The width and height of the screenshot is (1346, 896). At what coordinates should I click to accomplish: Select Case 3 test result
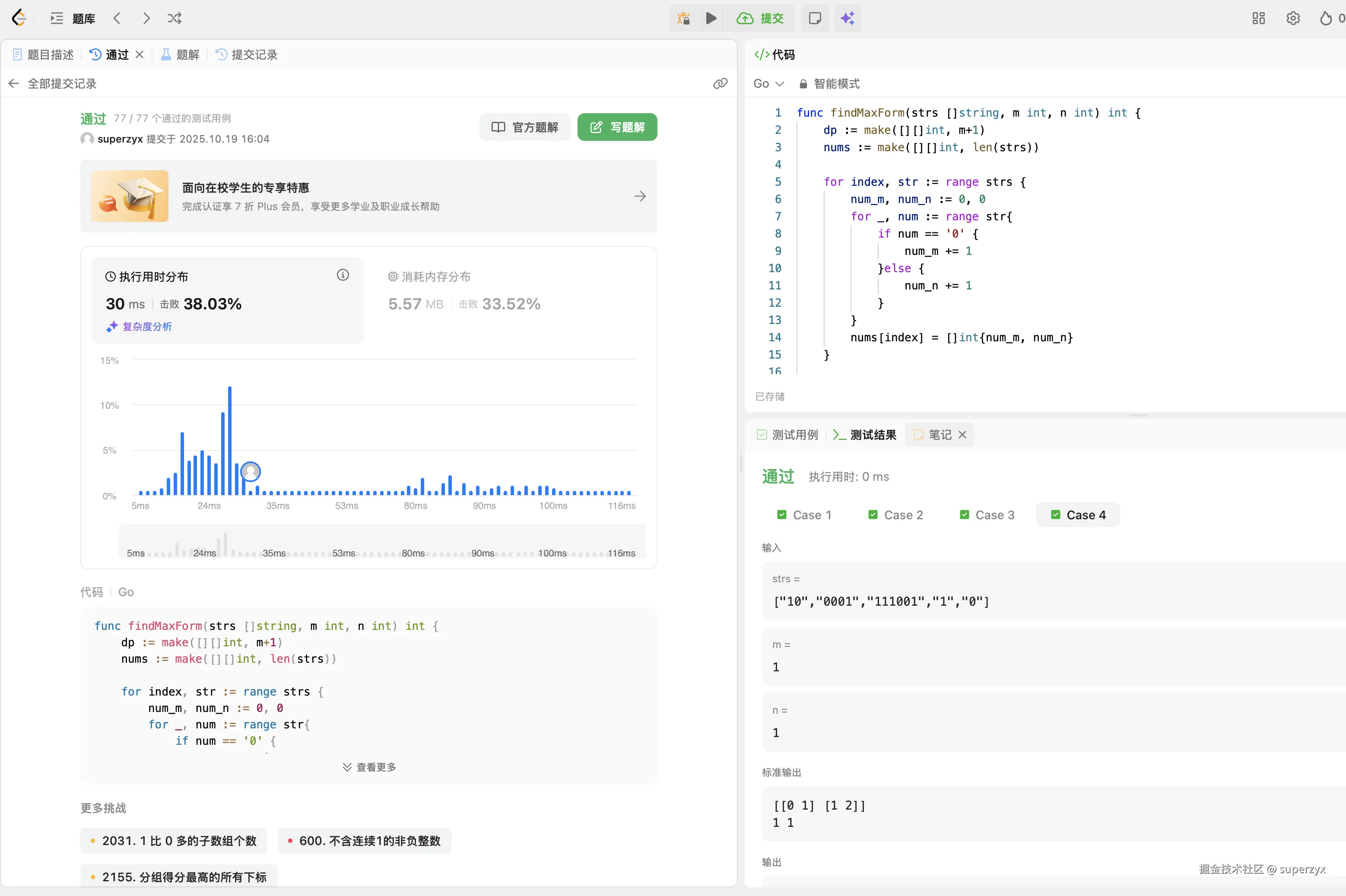(x=987, y=515)
